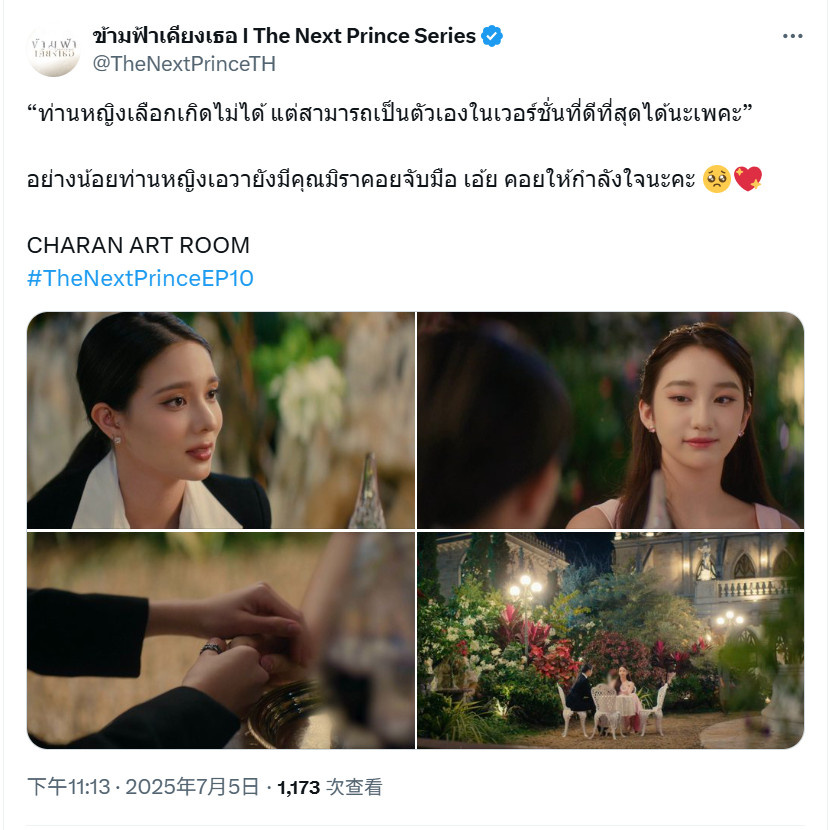
Task: Open The Next Prince Series profile avatar
Action: (53, 50)
